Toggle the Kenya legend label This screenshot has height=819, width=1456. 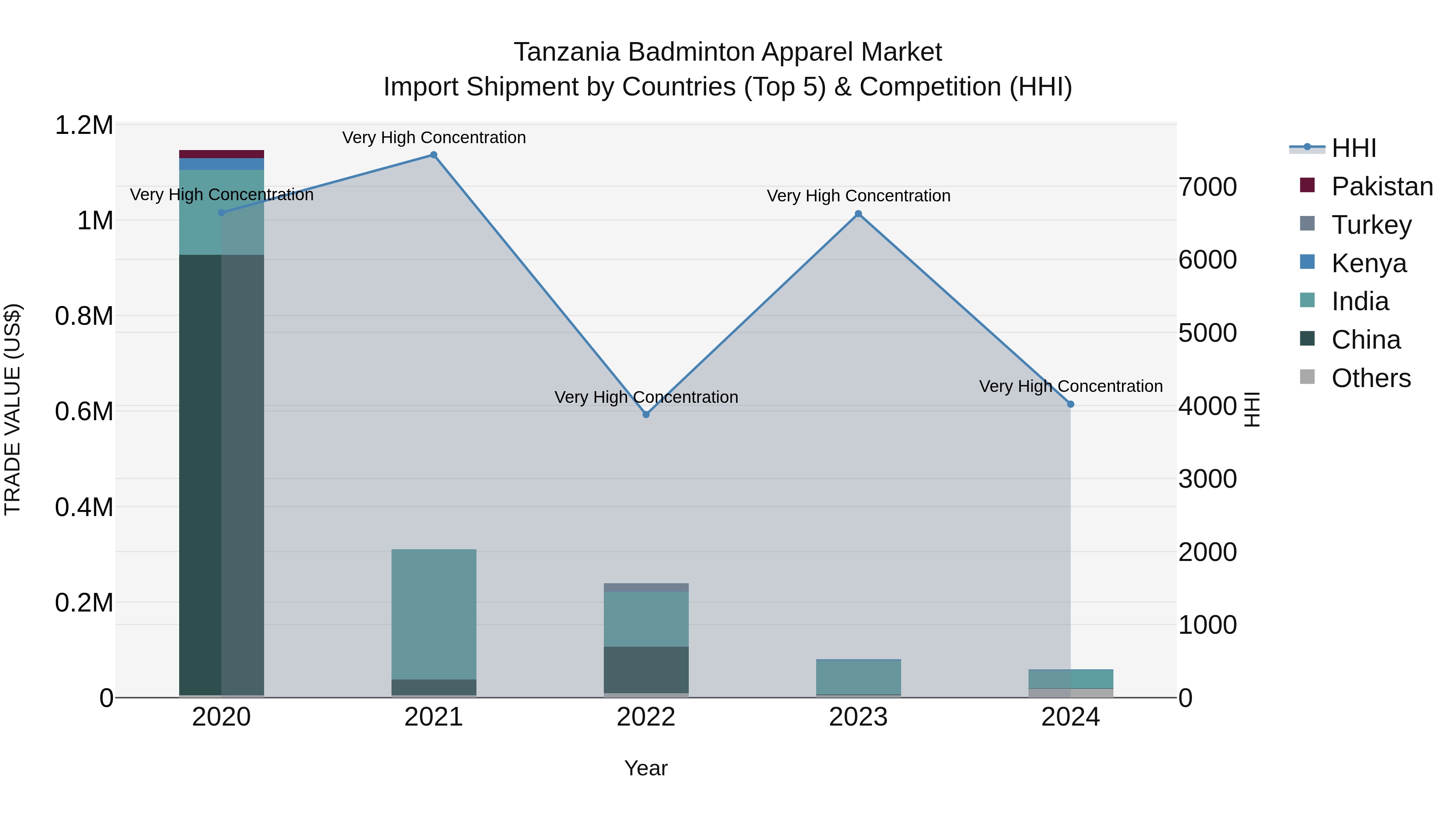pos(1369,263)
